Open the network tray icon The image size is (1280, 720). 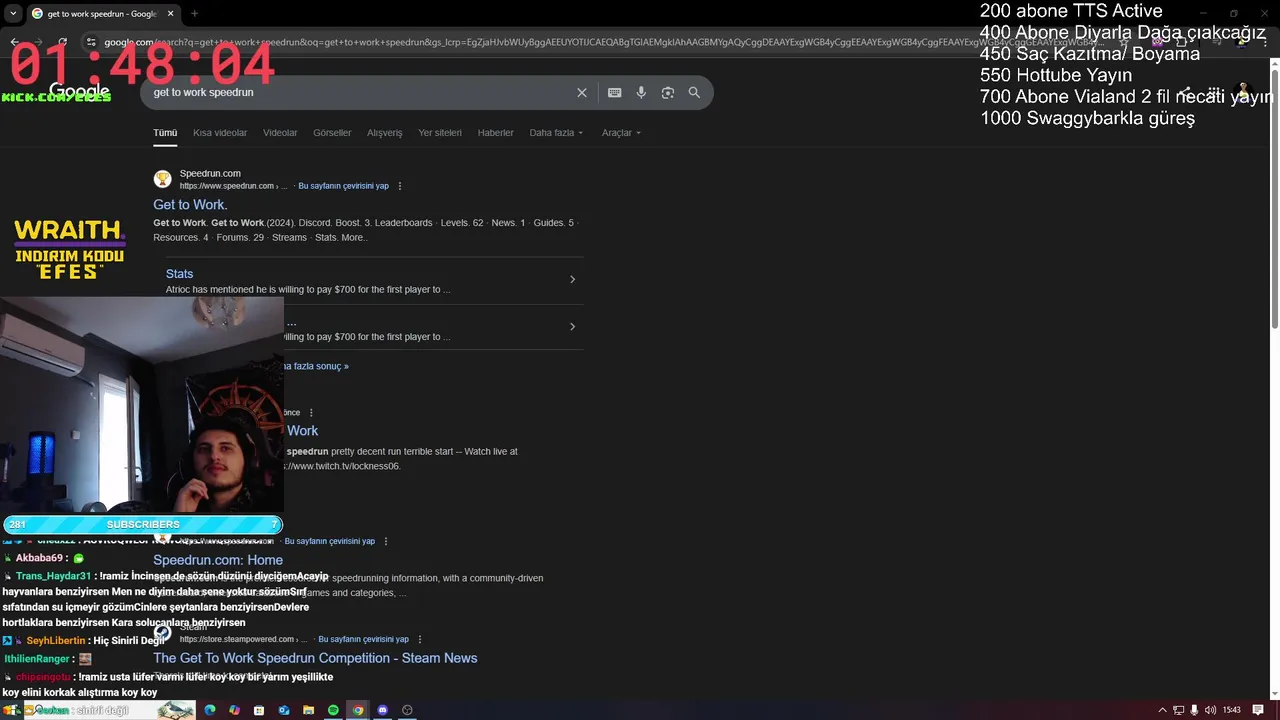(1178, 710)
